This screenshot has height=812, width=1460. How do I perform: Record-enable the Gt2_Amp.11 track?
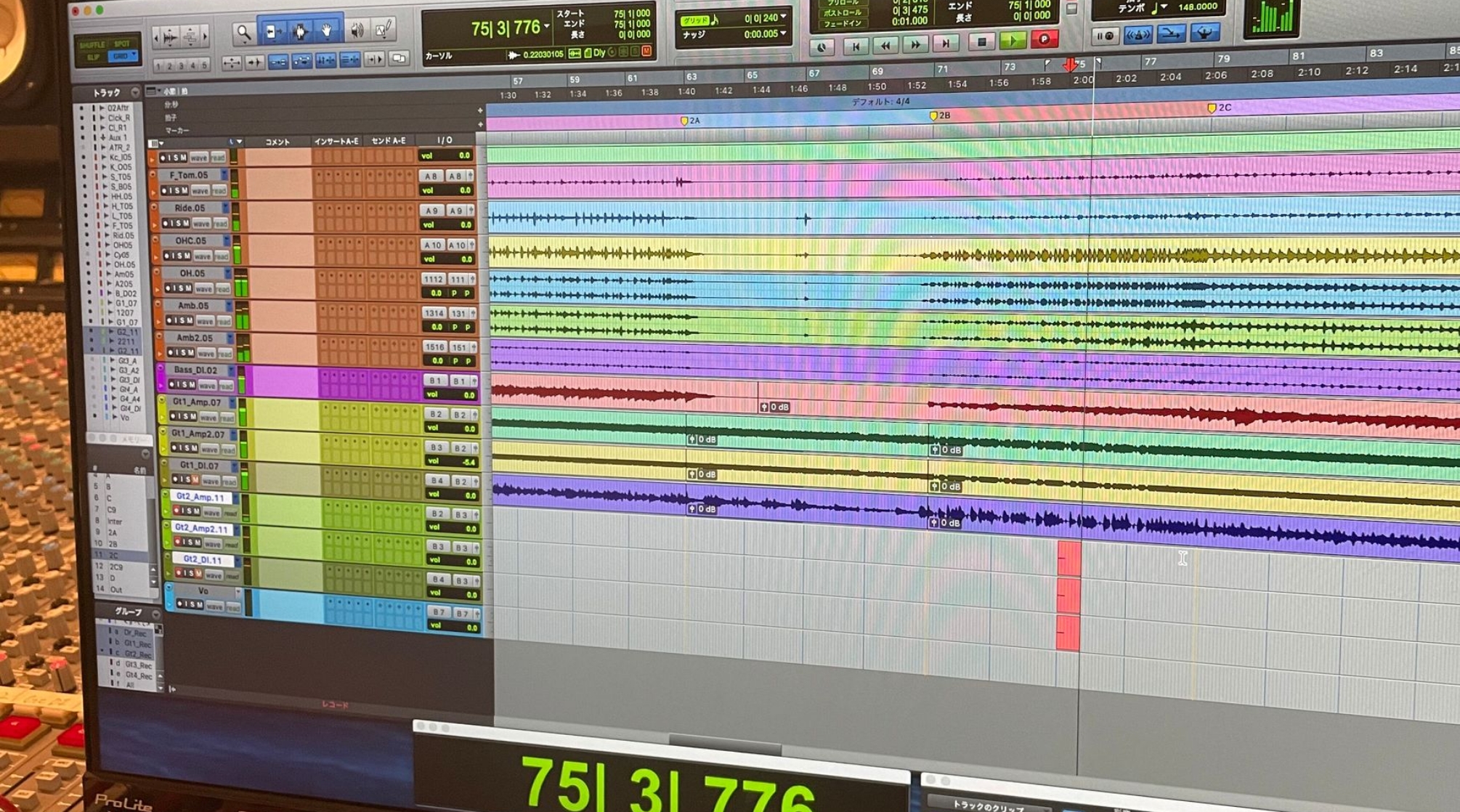pos(177,511)
